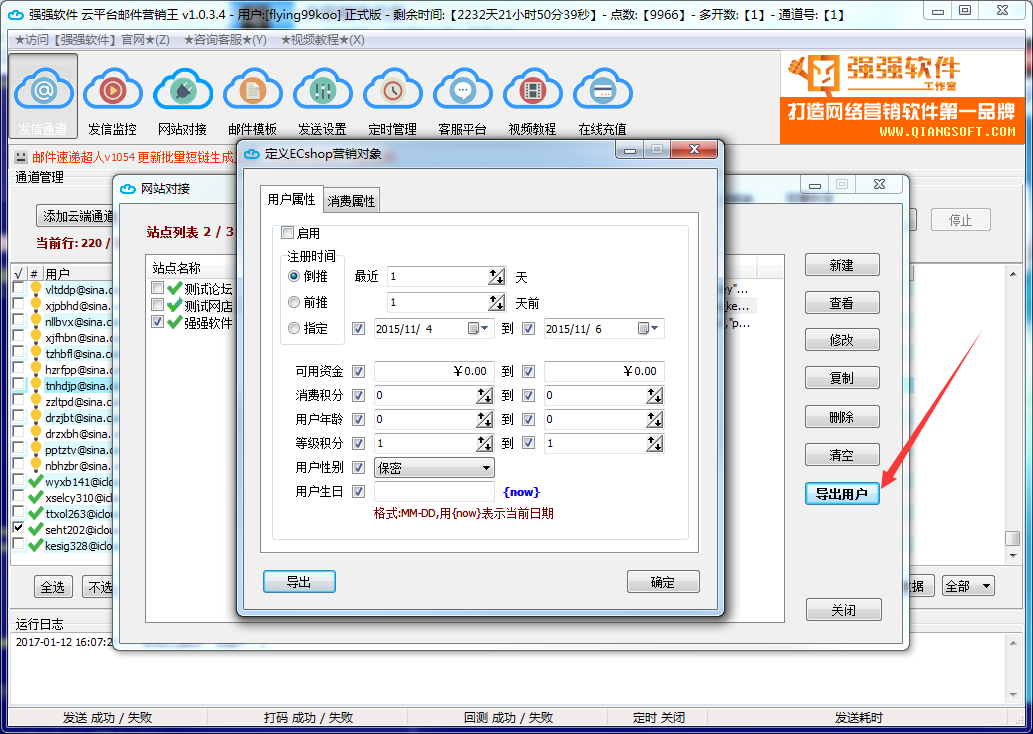Viewport: 1033px width, 734px height.
Task: Click the 关闭 button in 网站对接
Action: click(x=843, y=610)
